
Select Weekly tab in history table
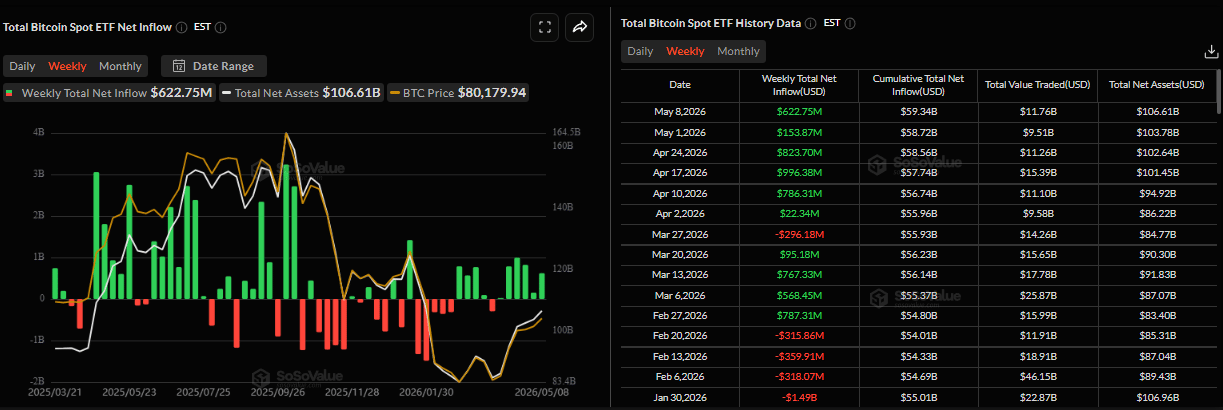pyautogui.click(x=685, y=51)
